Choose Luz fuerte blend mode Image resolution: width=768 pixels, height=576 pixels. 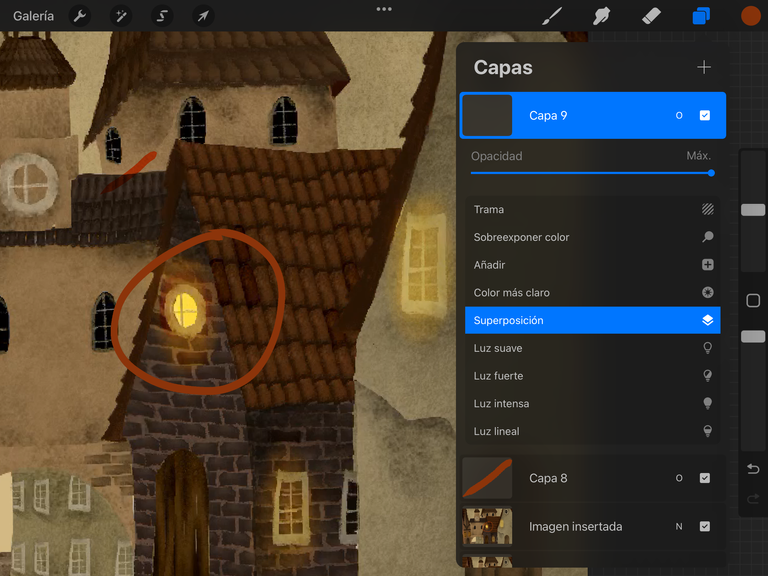(x=593, y=376)
